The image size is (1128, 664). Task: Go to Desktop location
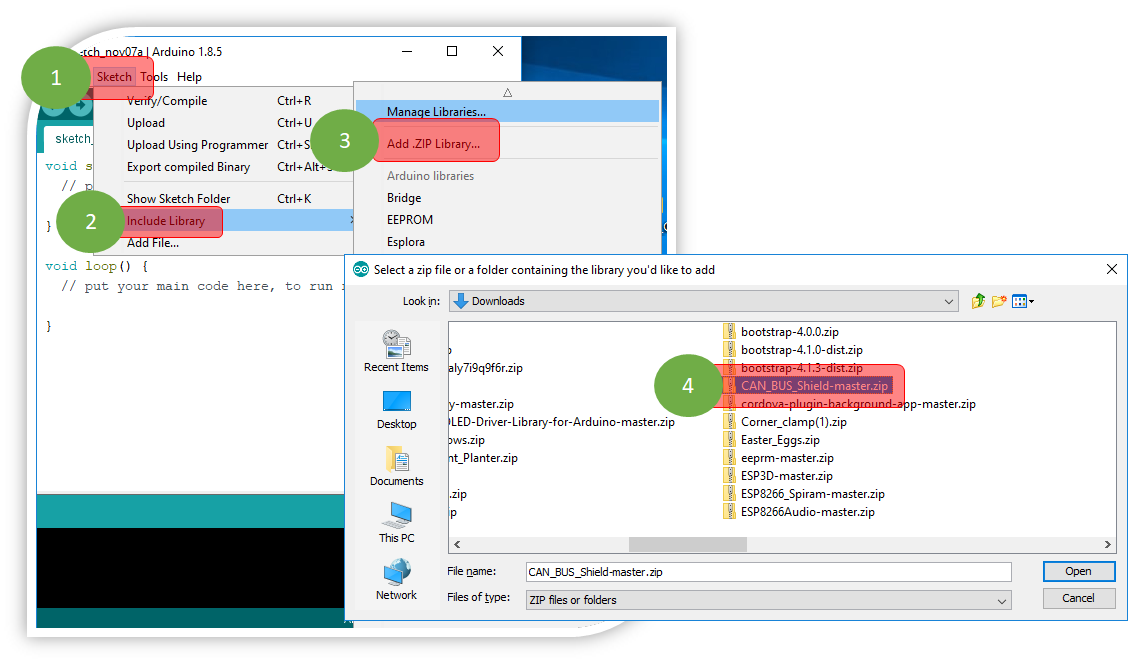coord(396,410)
